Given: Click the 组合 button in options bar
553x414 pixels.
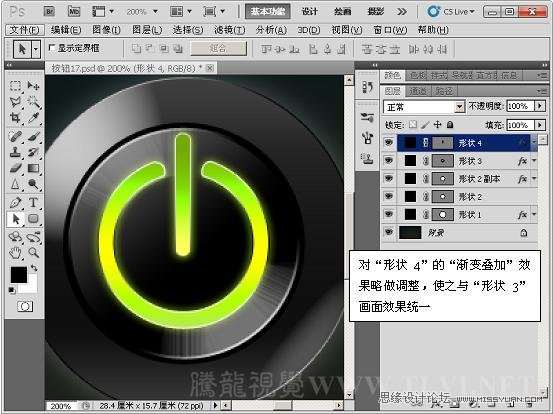Looking at the screenshot, I should (x=219, y=48).
